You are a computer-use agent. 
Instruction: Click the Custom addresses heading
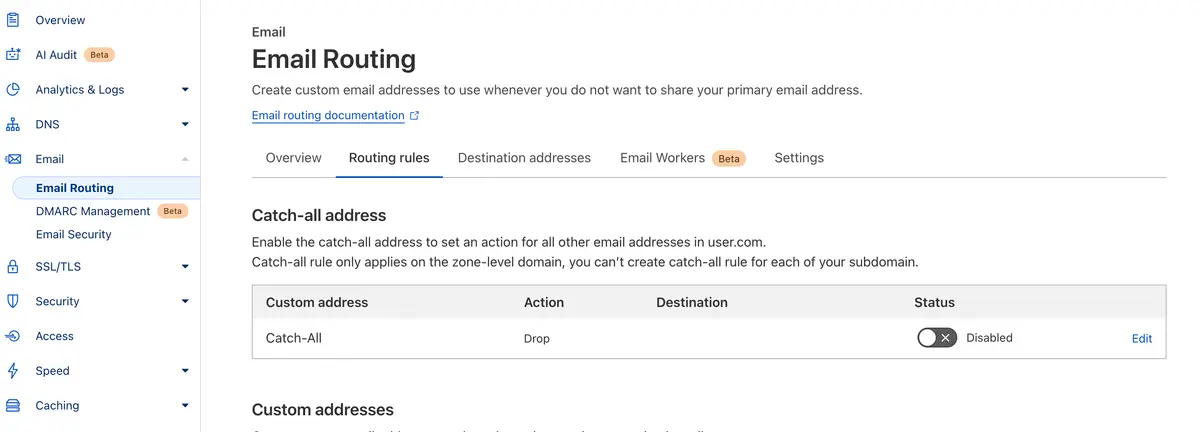[323, 410]
